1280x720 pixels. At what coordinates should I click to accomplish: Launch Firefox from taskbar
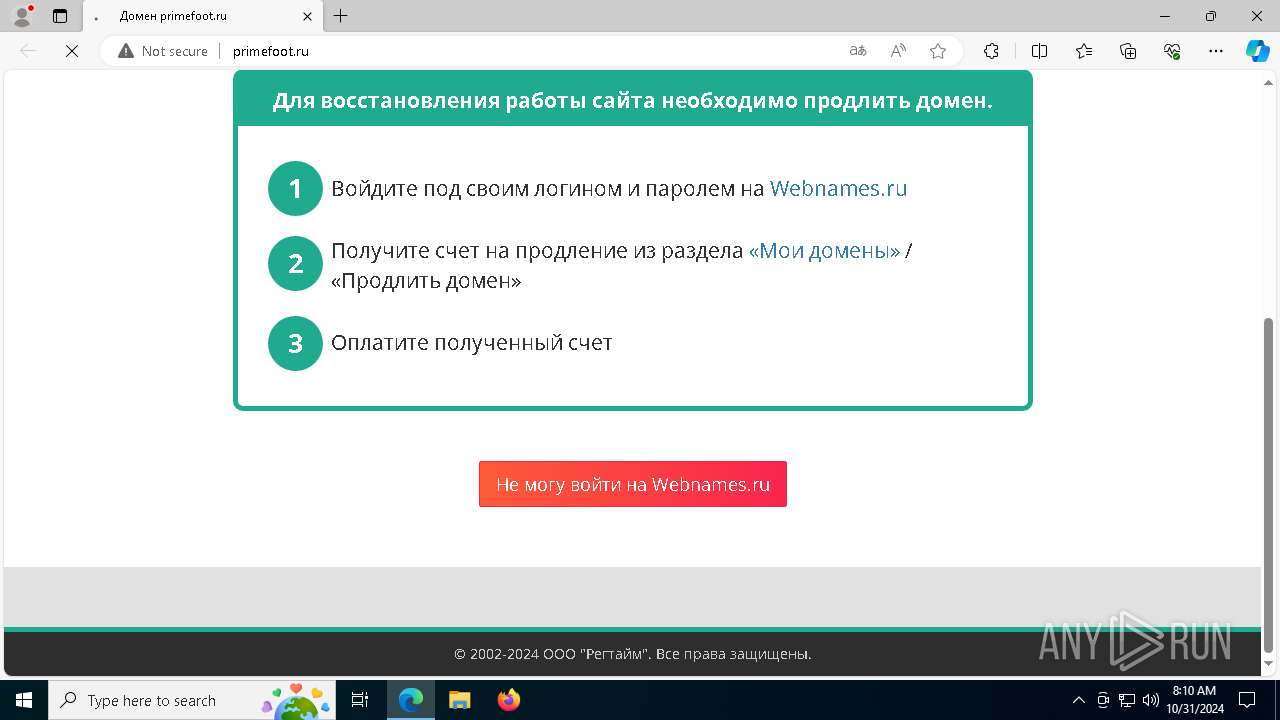(509, 700)
